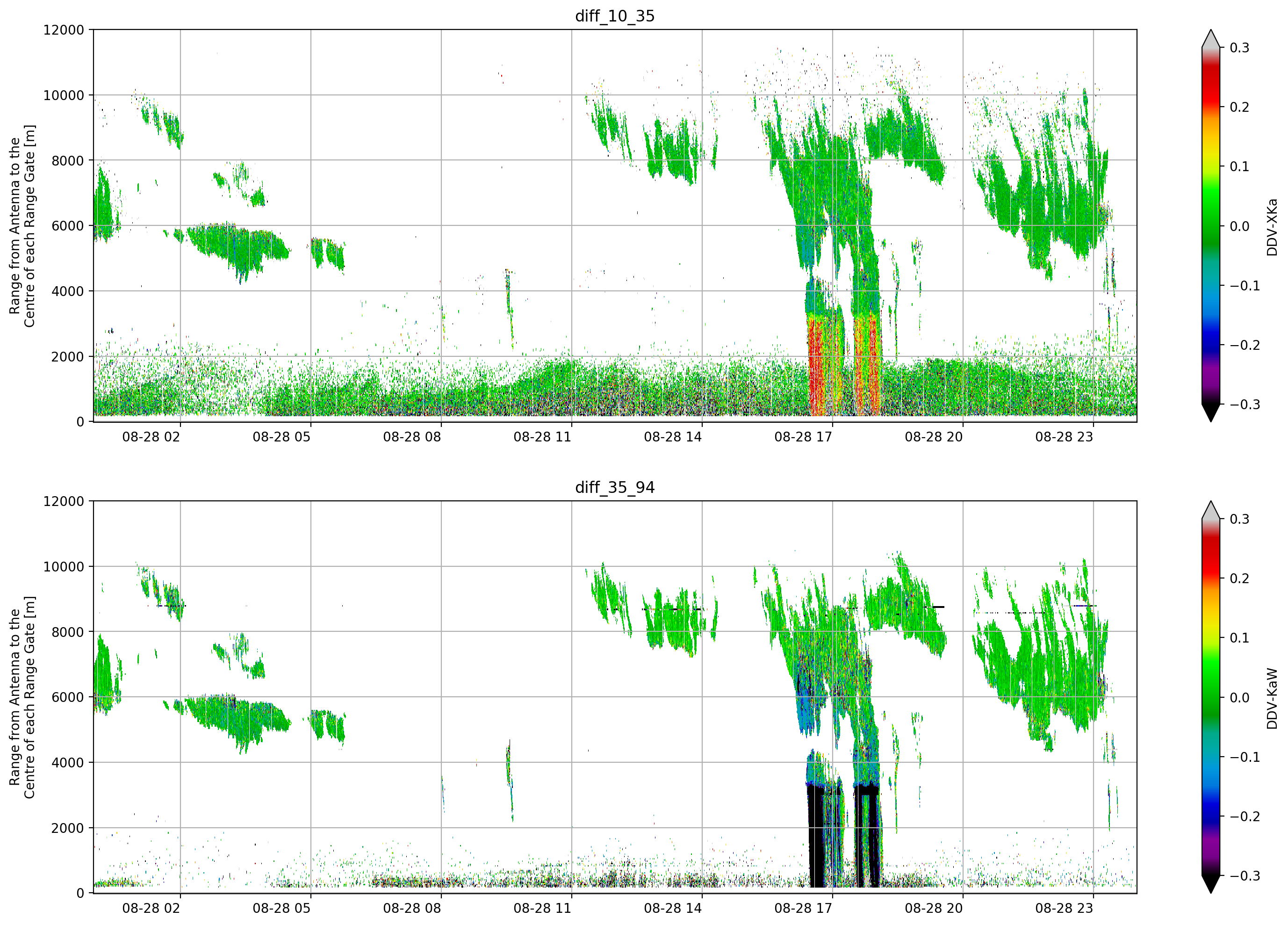
Task: Click the "10000" y-tick in the diff_35_94 plot
Action: (x=64, y=567)
